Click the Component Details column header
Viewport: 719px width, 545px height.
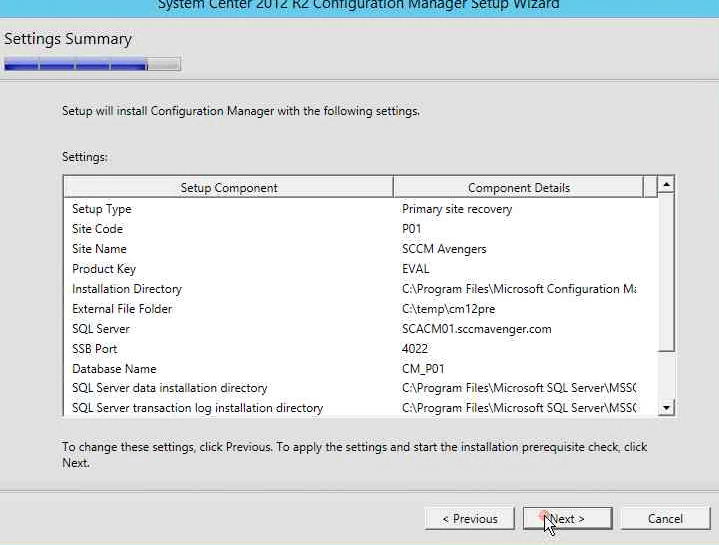click(519, 187)
